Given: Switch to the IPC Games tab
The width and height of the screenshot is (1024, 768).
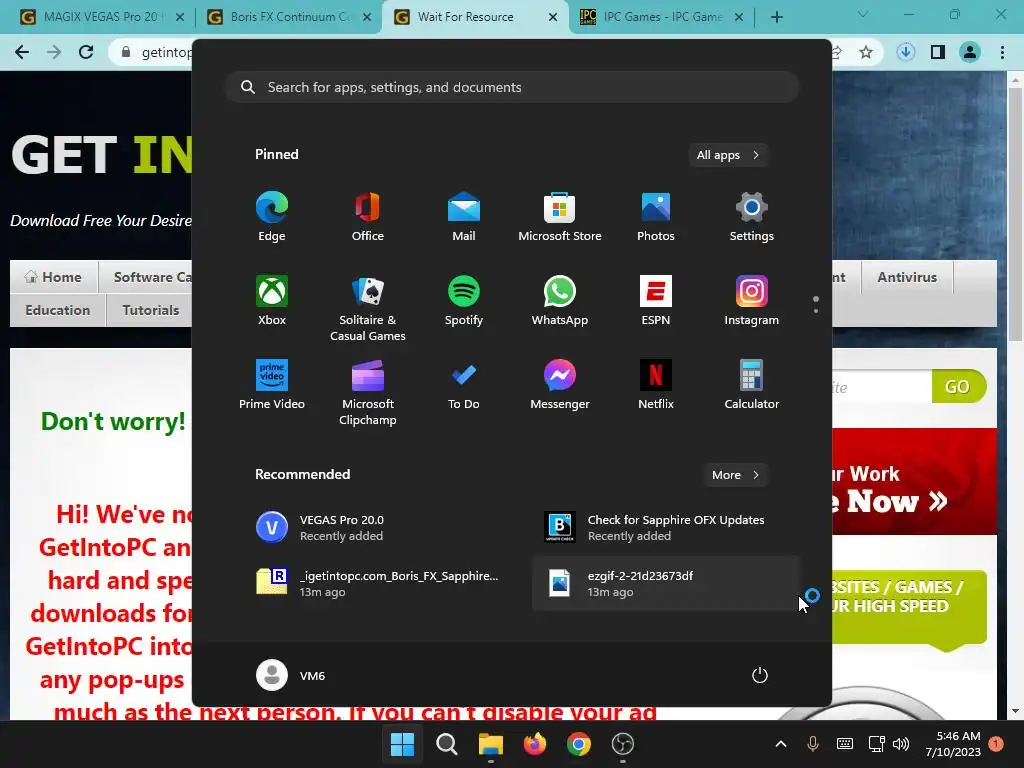Looking at the screenshot, I should click(x=662, y=17).
